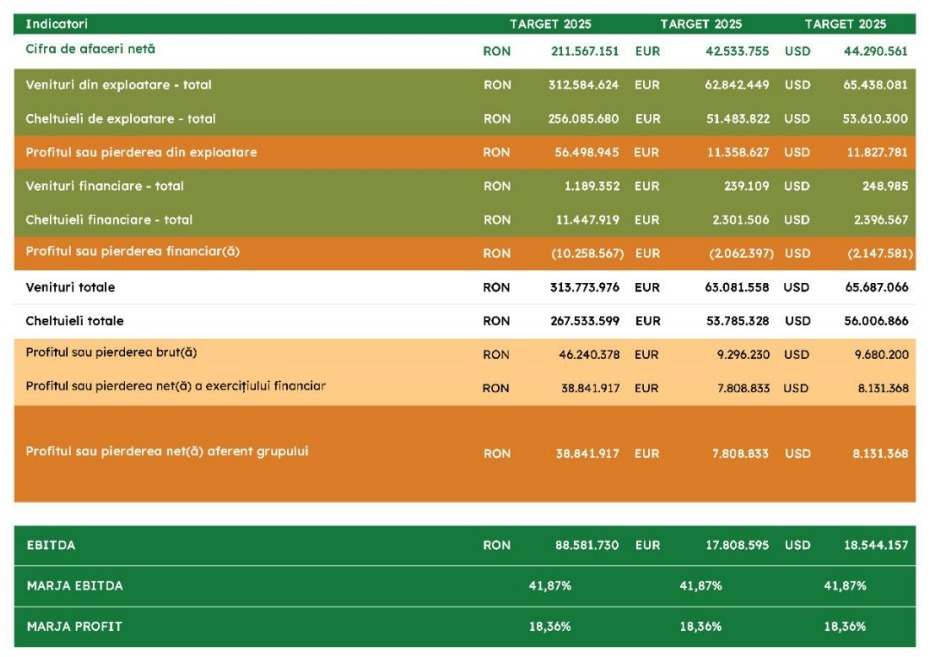Select the MARJA PROFIT row label
This screenshot has height=657, width=936.
point(75,627)
